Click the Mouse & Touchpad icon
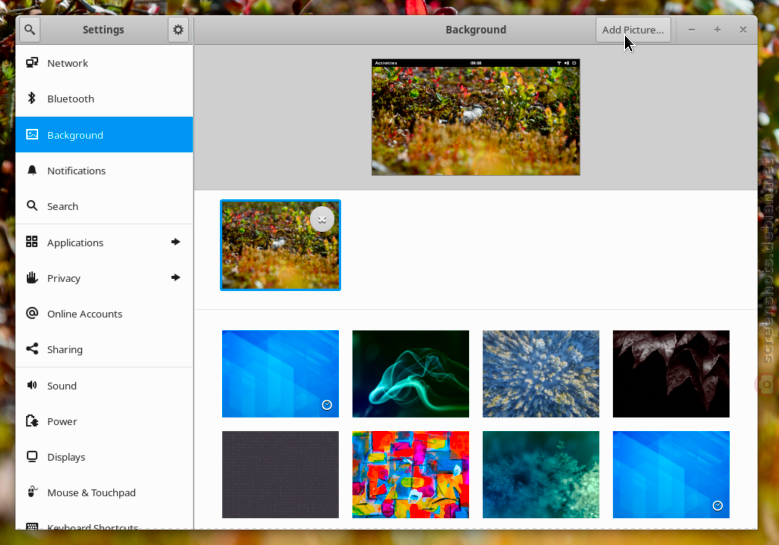The width and height of the screenshot is (779, 545). click(32, 492)
